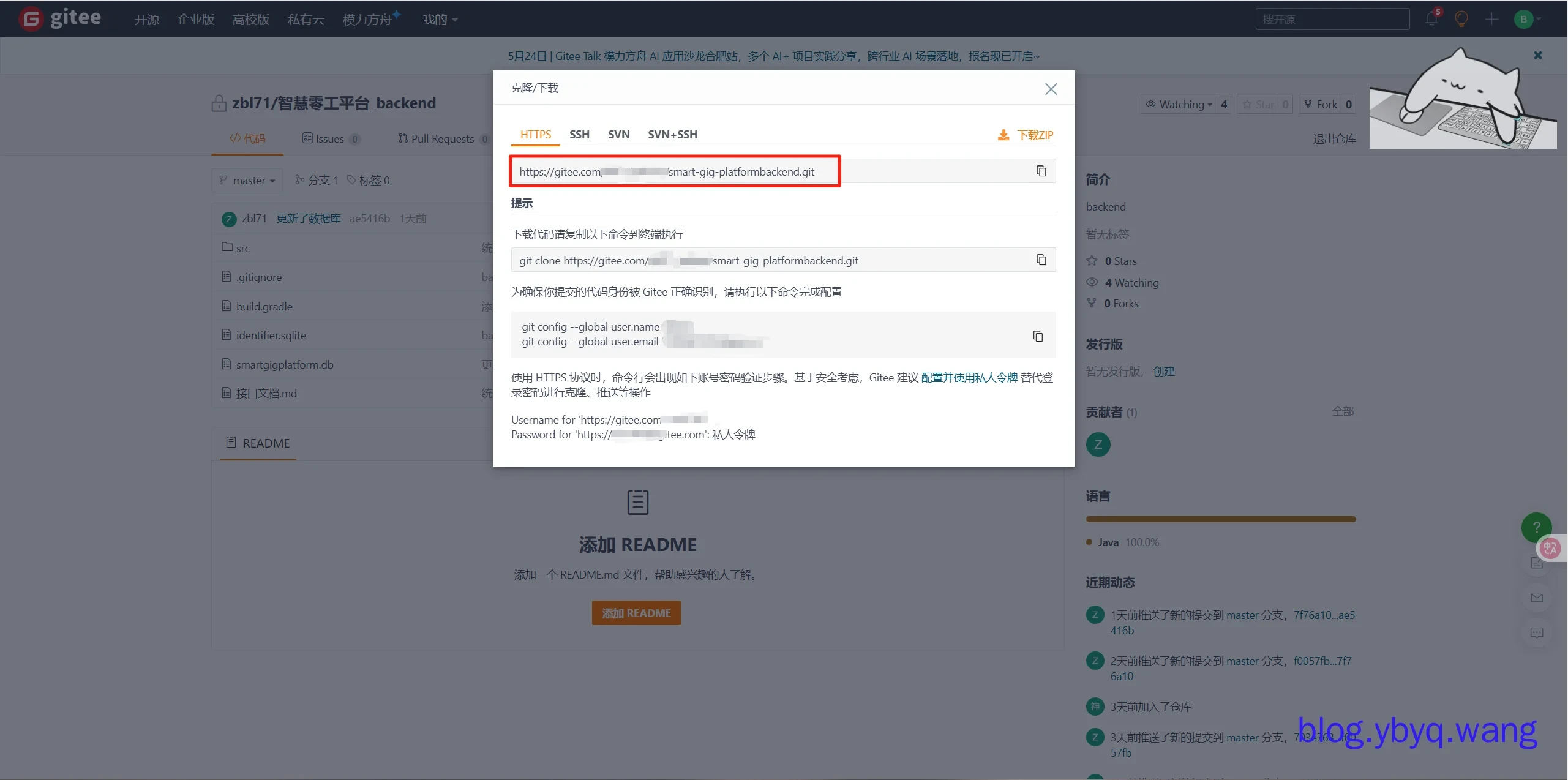This screenshot has height=780, width=1568.
Task: Open commit message 更新了数据库
Action: coord(308,218)
